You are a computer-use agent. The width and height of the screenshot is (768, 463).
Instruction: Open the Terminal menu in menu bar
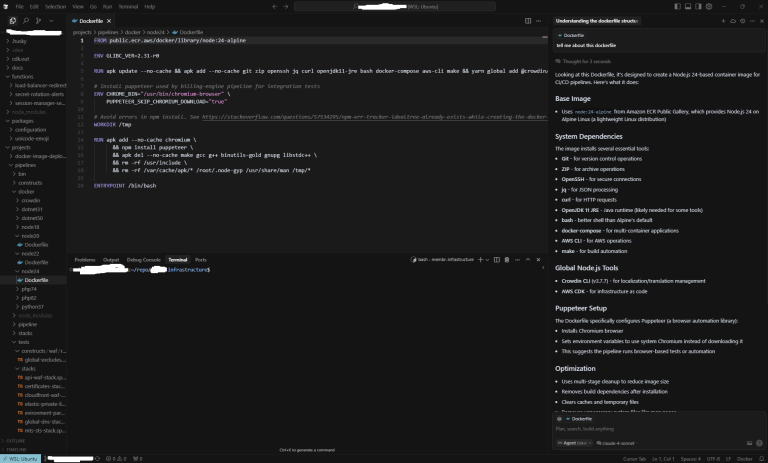click(x=123, y=6)
